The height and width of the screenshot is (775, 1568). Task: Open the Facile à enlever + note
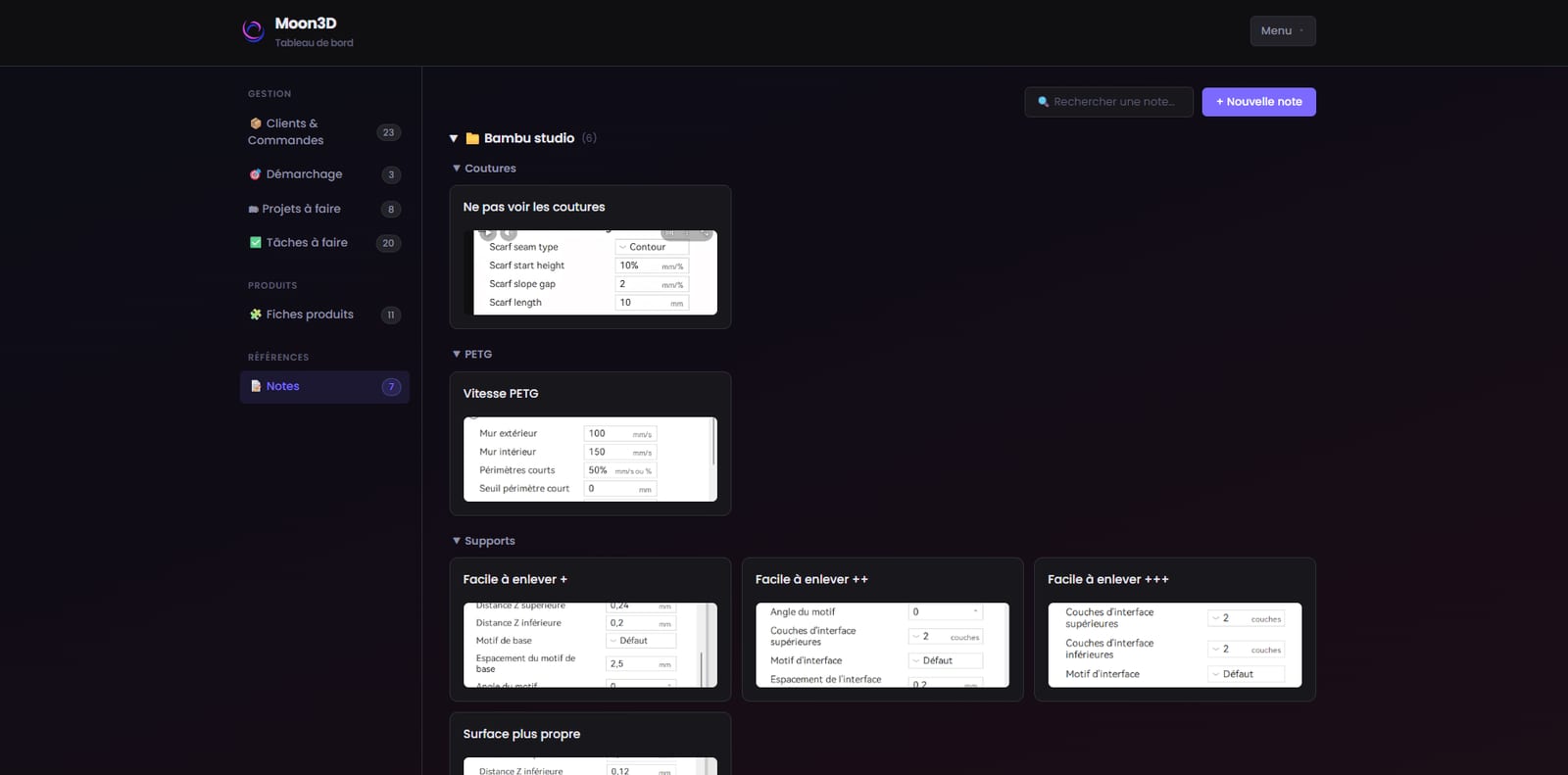[x=590, y=630]
